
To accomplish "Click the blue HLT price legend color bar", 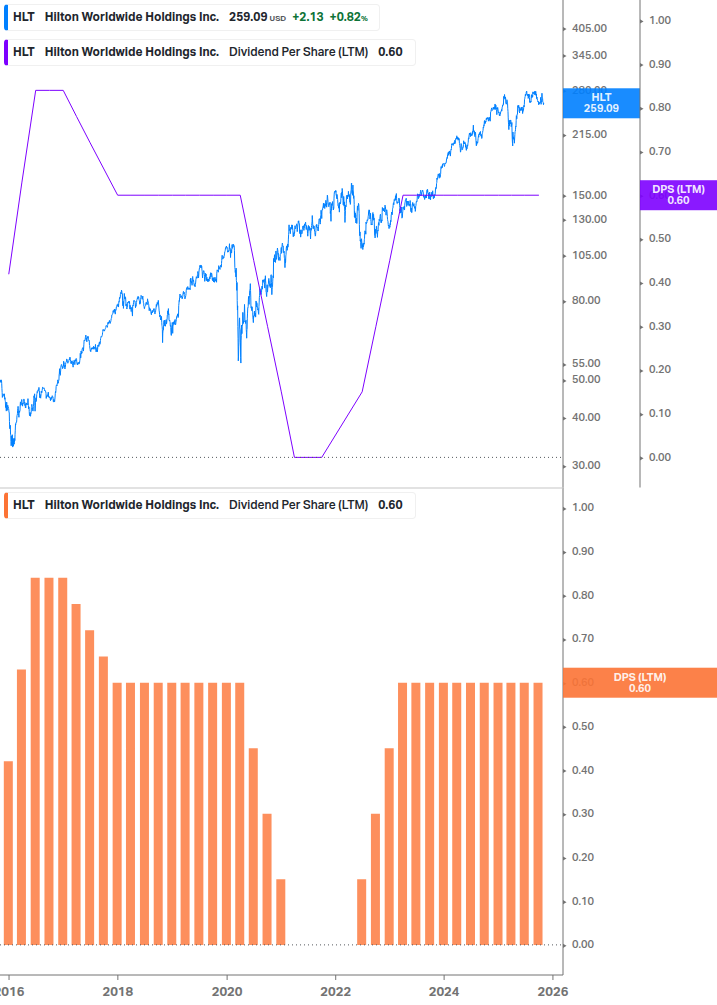I will [6, 17].
